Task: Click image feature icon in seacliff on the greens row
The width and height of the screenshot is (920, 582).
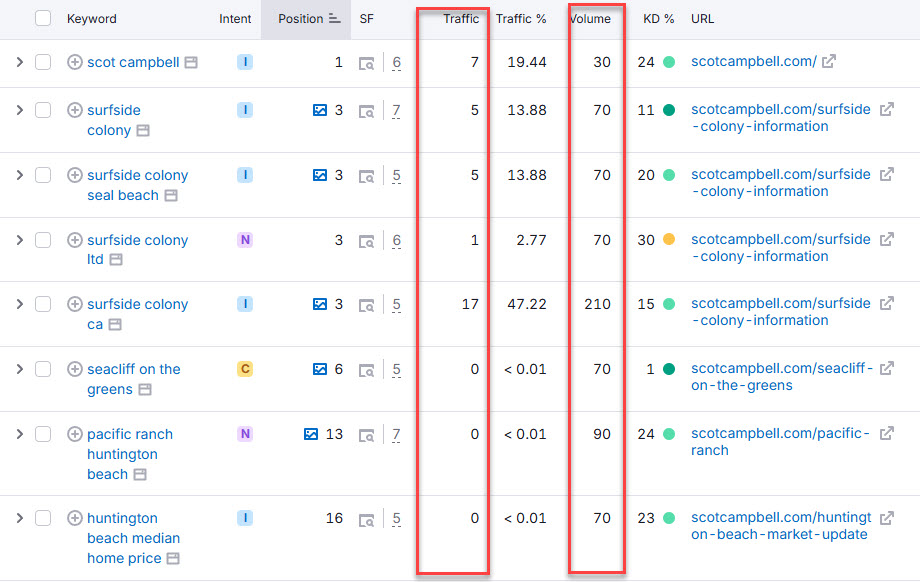Action: pos(320,369)
